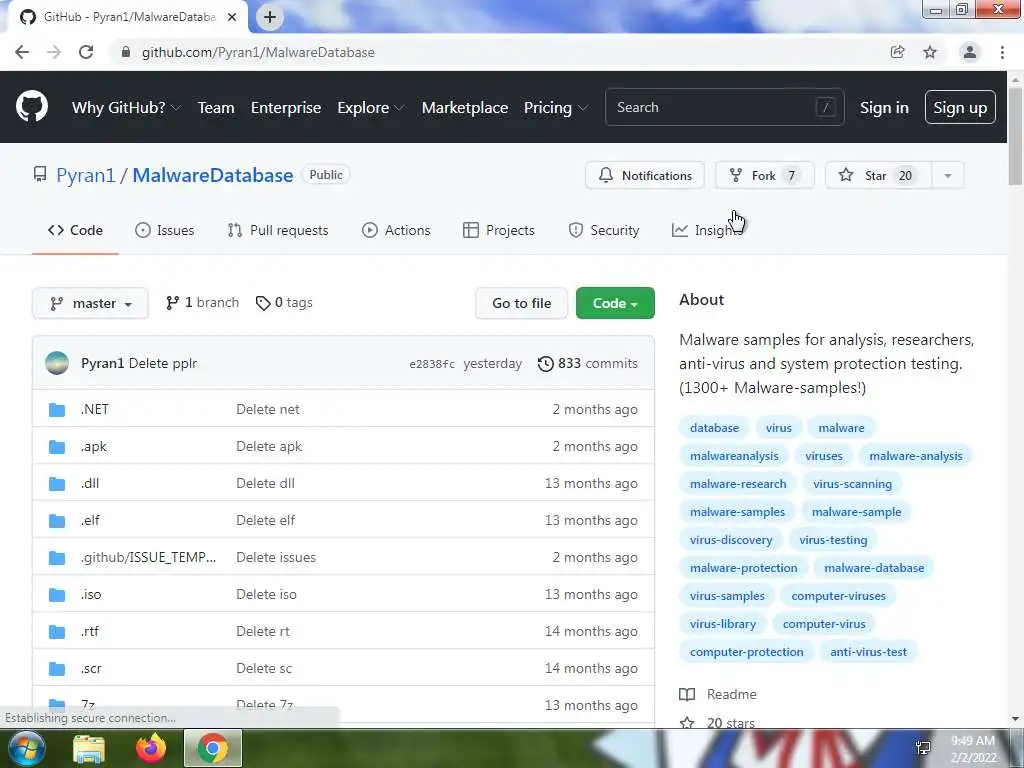Click the Sign in link
The width and height of the screenshot is (1024, 768).
[884, 107]
